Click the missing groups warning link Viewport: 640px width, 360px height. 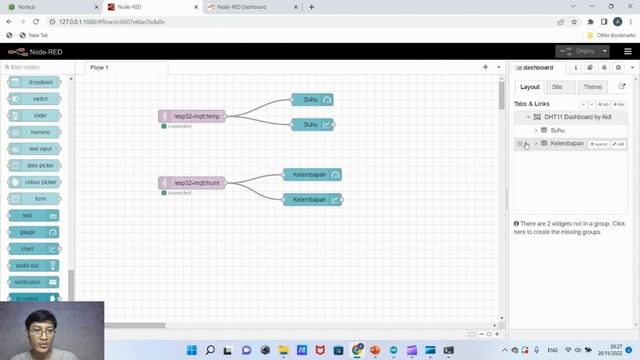point(569,228)
